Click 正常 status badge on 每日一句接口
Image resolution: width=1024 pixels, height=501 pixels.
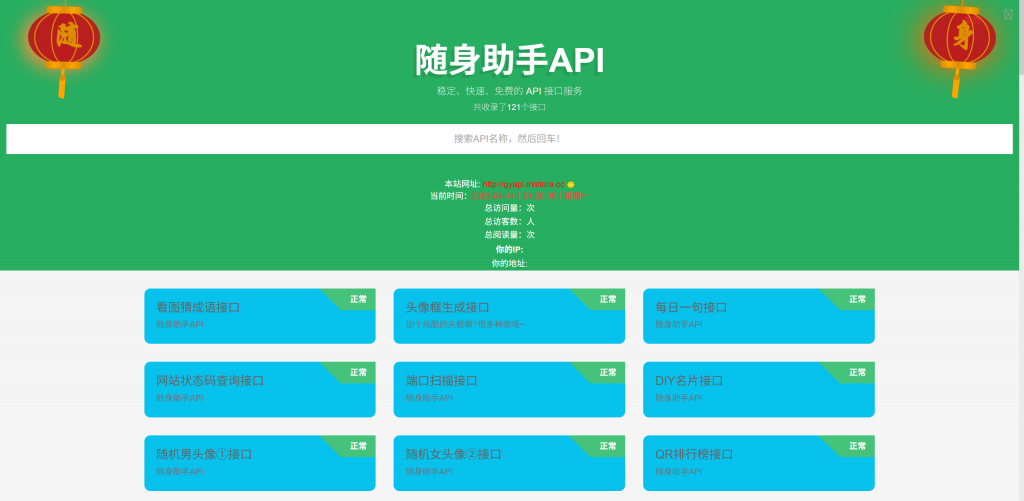[857, 299]
